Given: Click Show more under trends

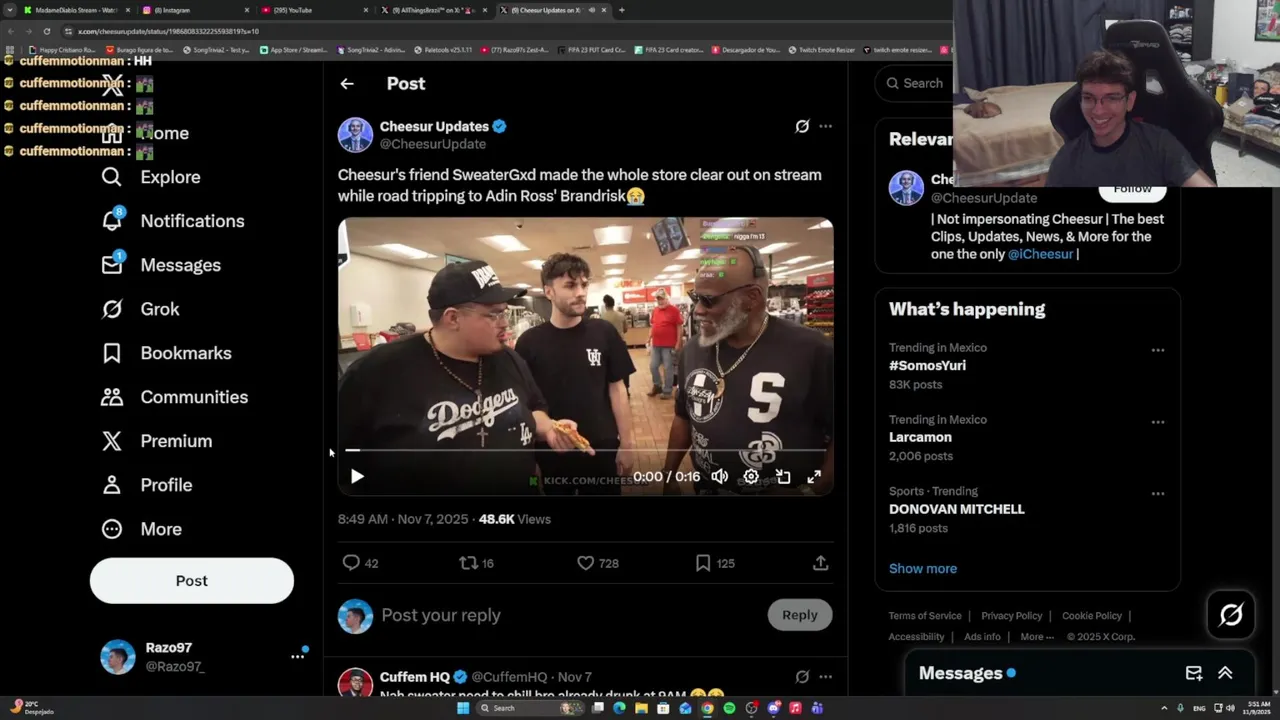Looking at the screenshot, I should point(923,568).
